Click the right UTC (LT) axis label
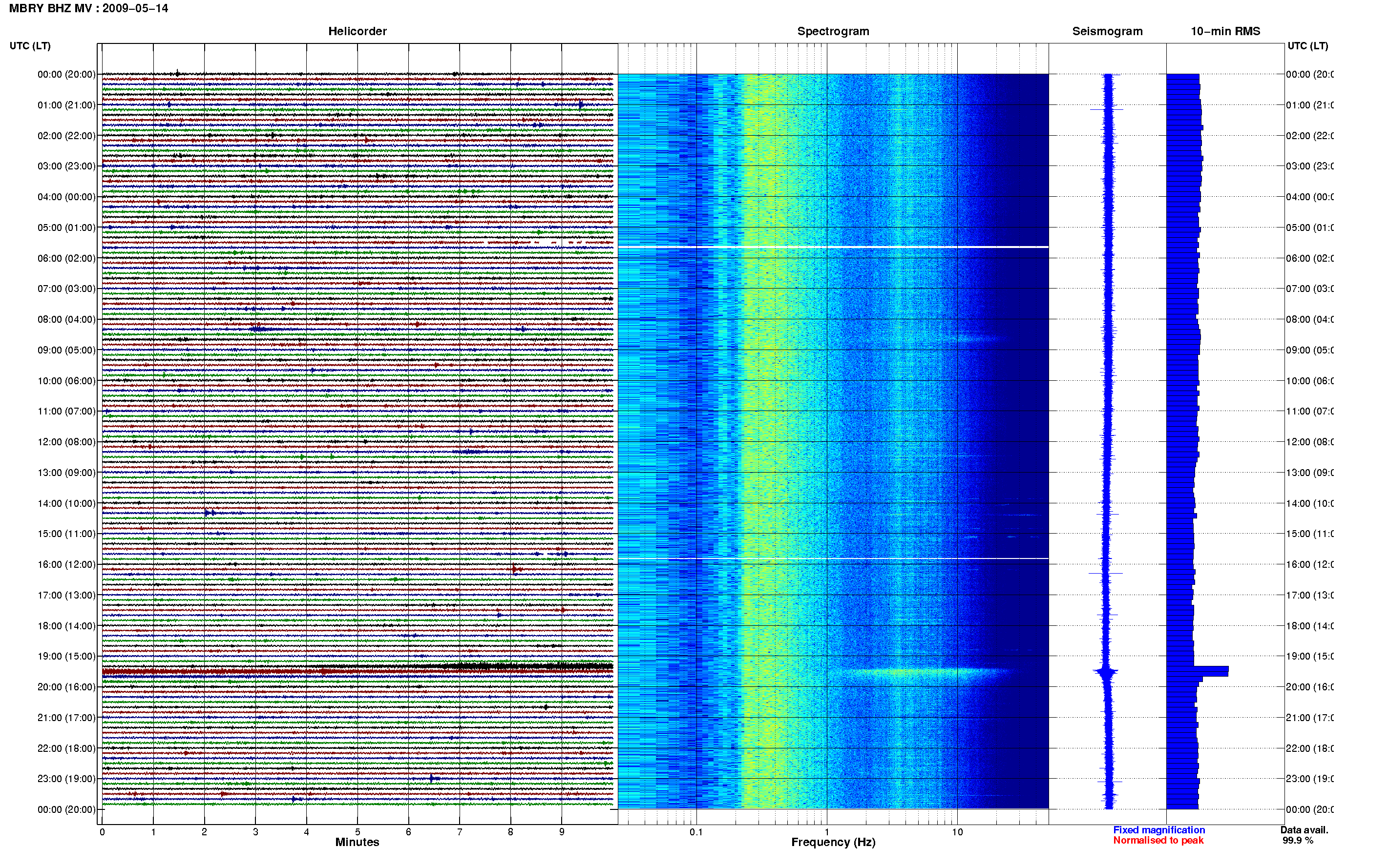Viewport: 1389px width, 868px height. (1307, 46)
